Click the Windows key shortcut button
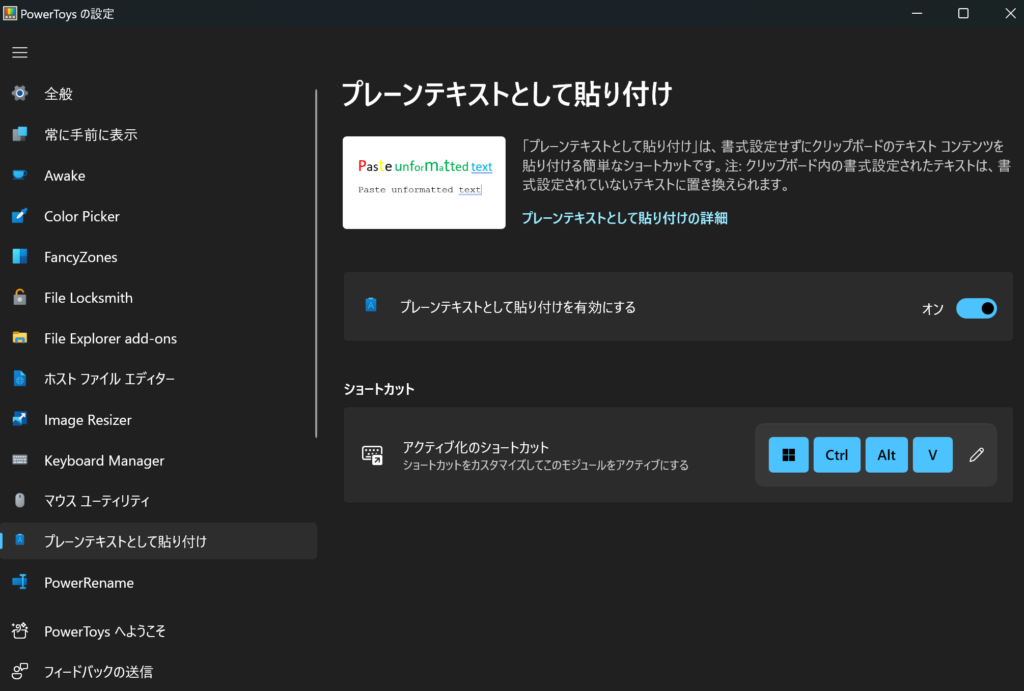The image size is (1024, 691). pyautogui.click(x=788, y=455)
